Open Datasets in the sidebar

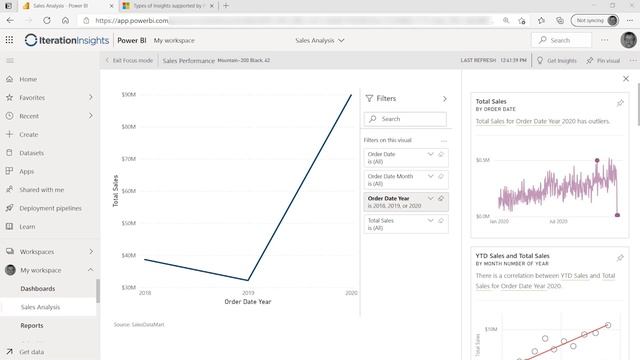(31, 153)
